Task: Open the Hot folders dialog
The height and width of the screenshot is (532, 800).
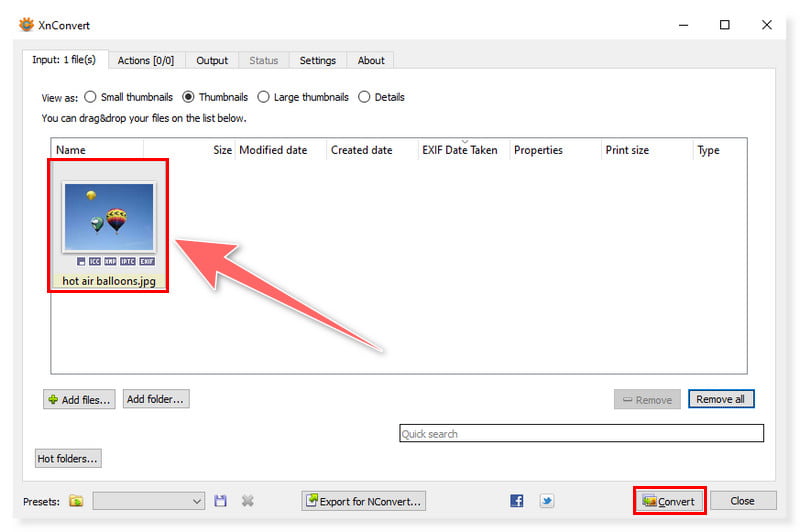Action: click(68, 459)
